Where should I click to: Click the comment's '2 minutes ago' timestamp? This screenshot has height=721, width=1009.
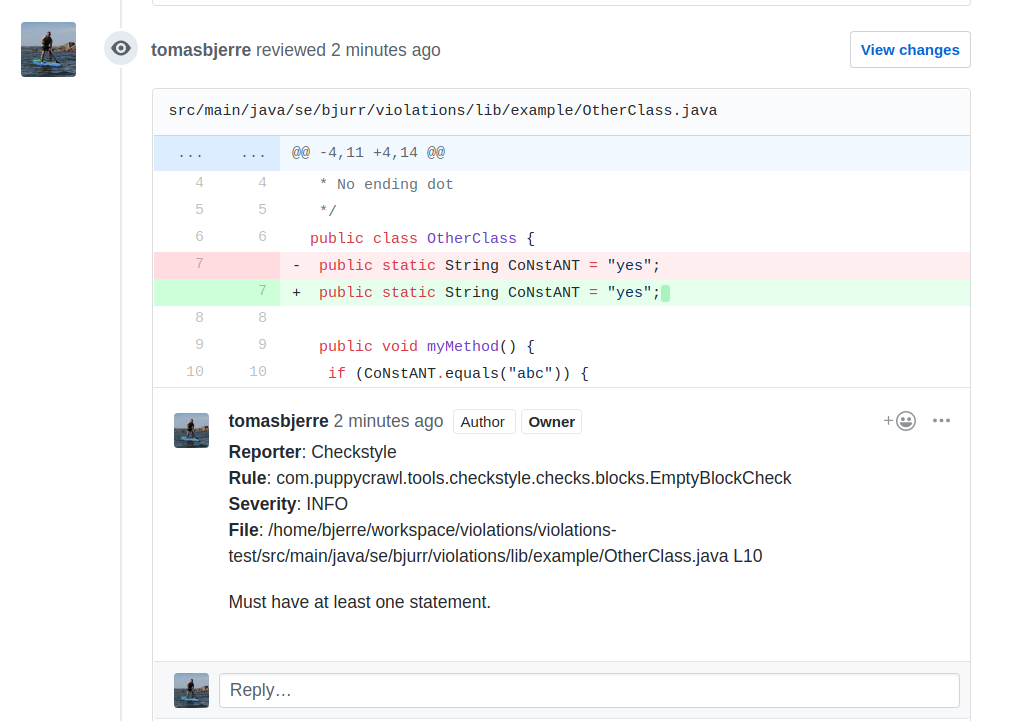click(x=388, y=421)
